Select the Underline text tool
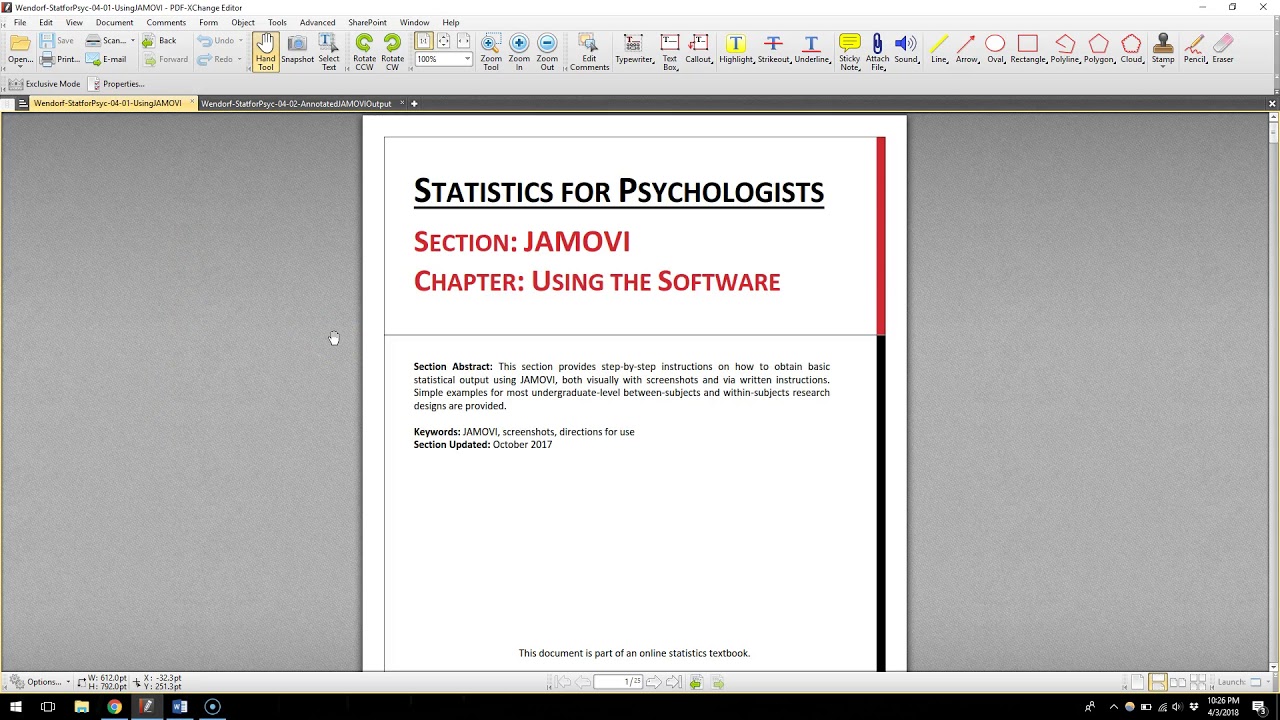1280x720 pixels. coord(812,50)
